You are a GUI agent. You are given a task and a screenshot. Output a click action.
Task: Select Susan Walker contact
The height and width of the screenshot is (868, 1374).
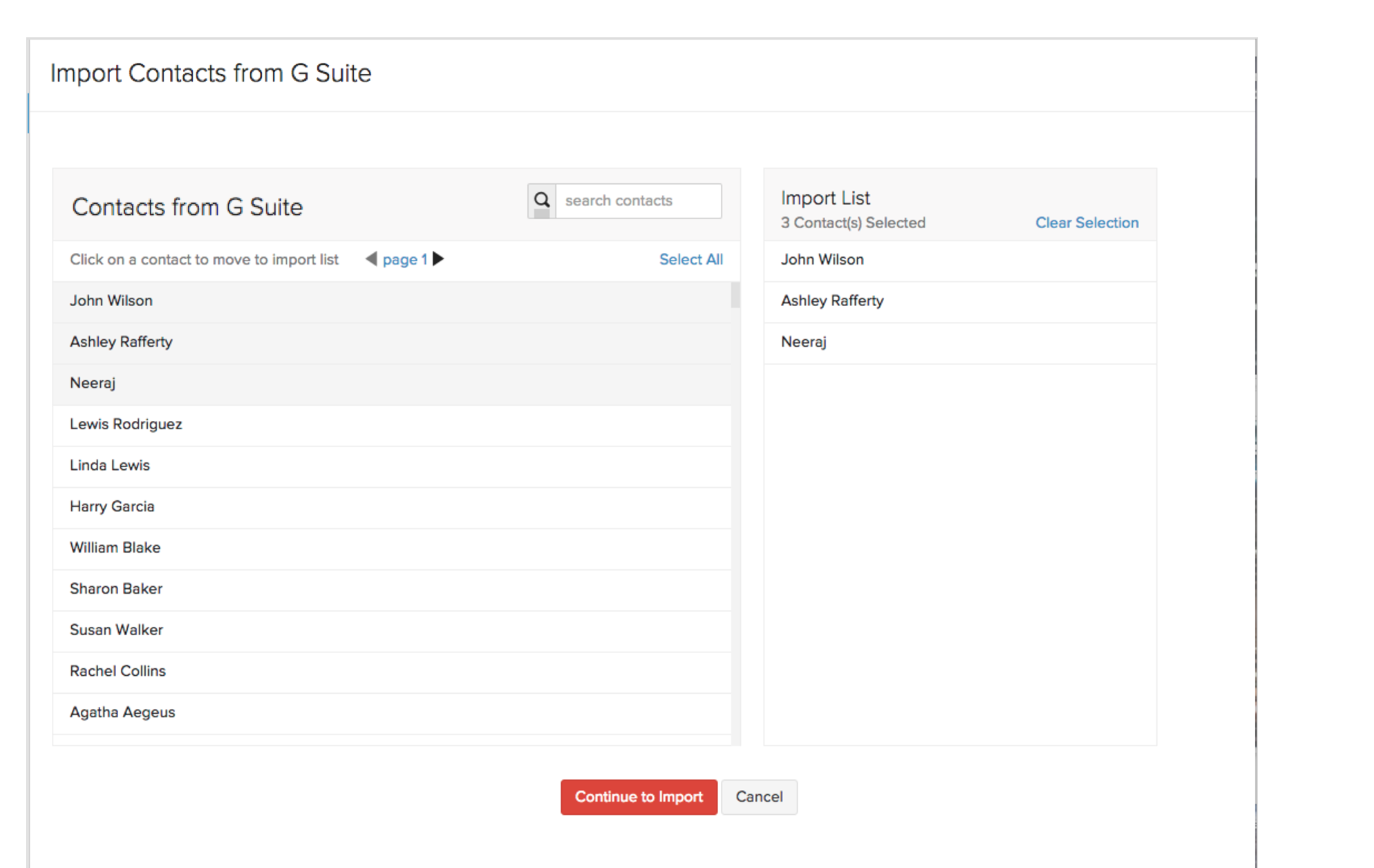point(116,630)
